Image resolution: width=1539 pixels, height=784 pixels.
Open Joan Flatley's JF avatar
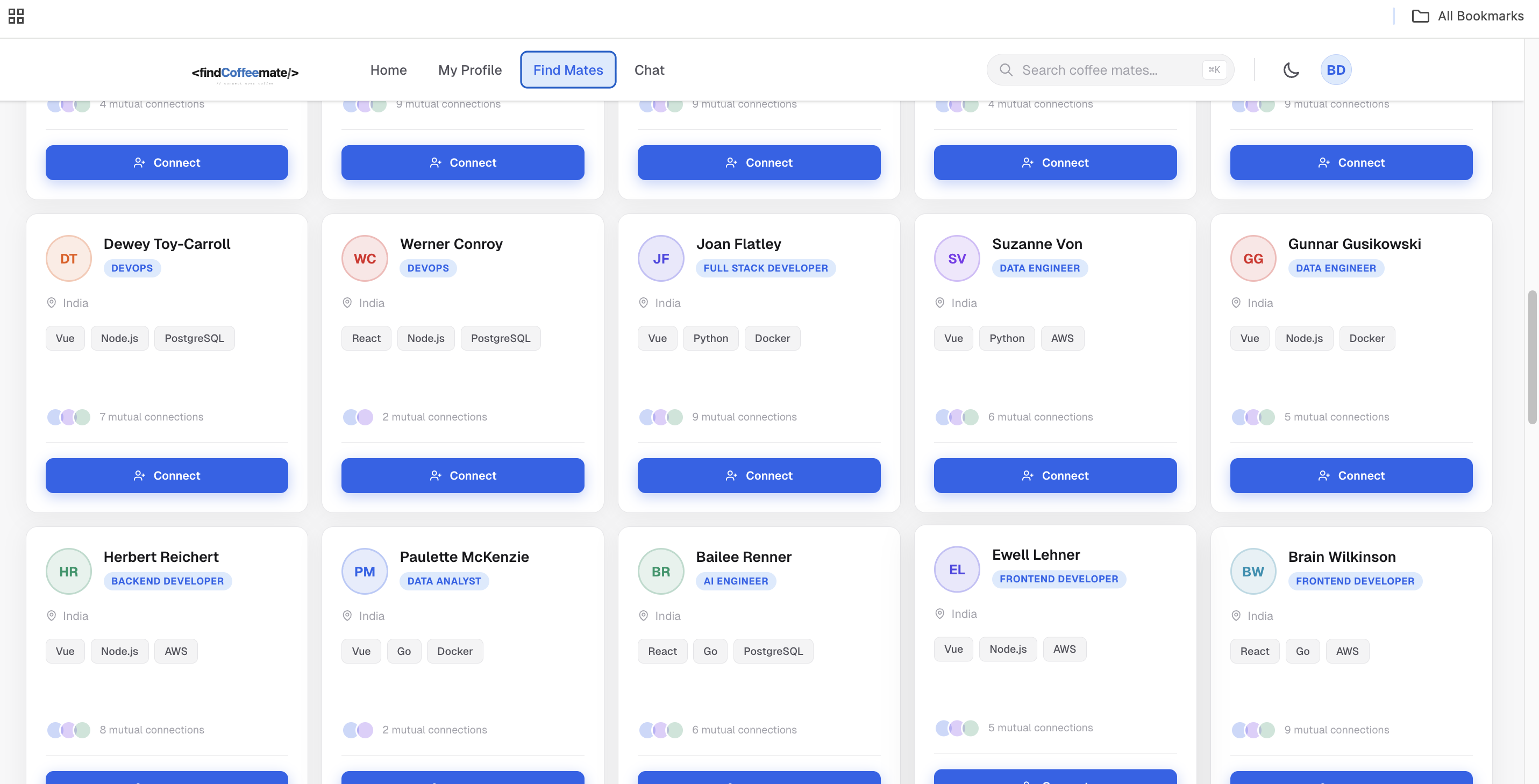pos(661,258)
